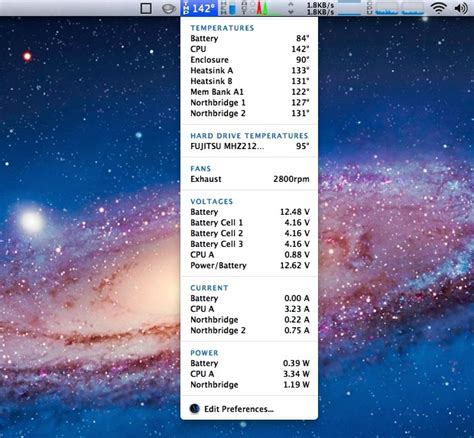Select the CPU temperature row

coord(249,49)
